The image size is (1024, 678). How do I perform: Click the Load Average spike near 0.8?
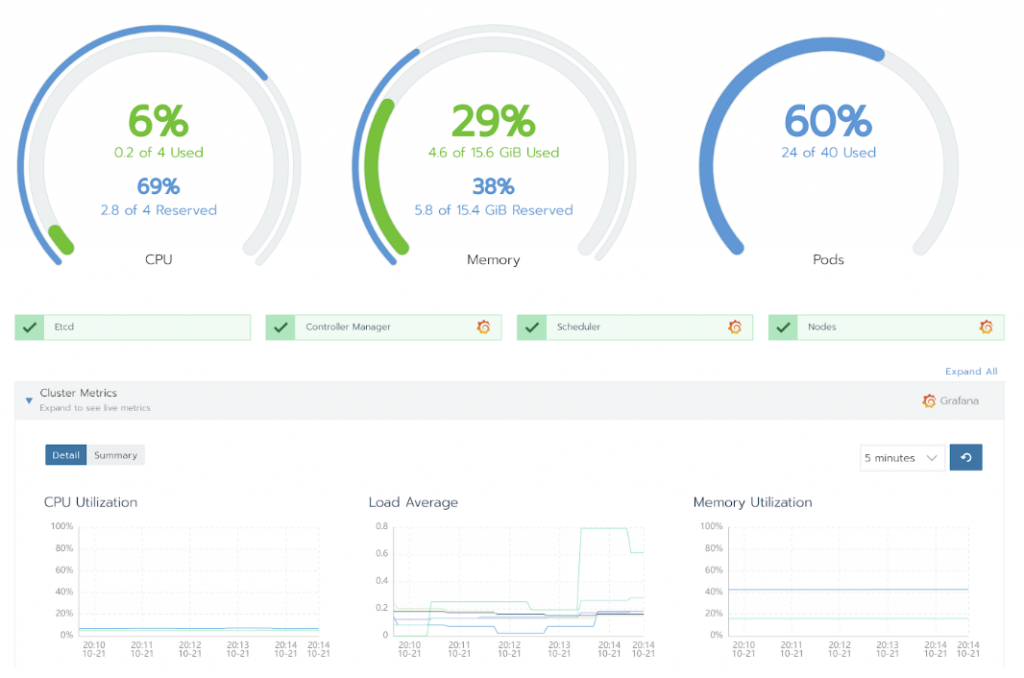[x=604, y=528]
